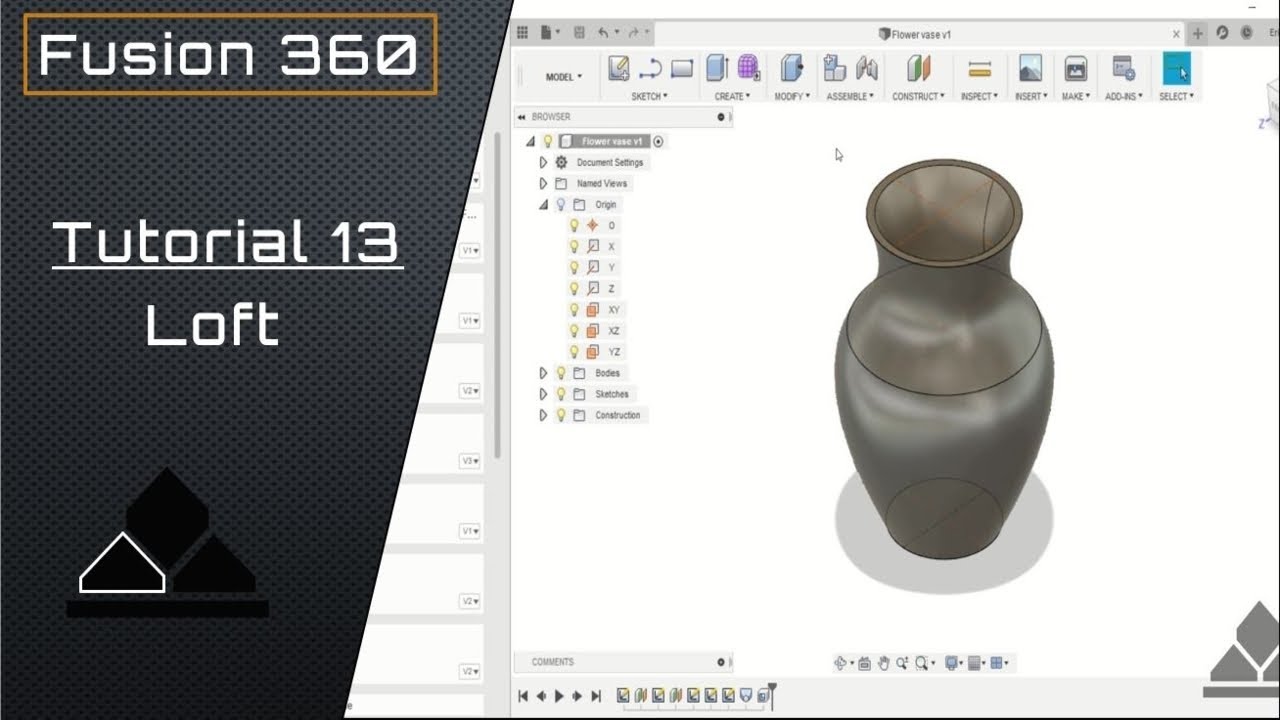Expand the Sketches folder
This screenshot has width=1280, height=720.
coord(543,394)
